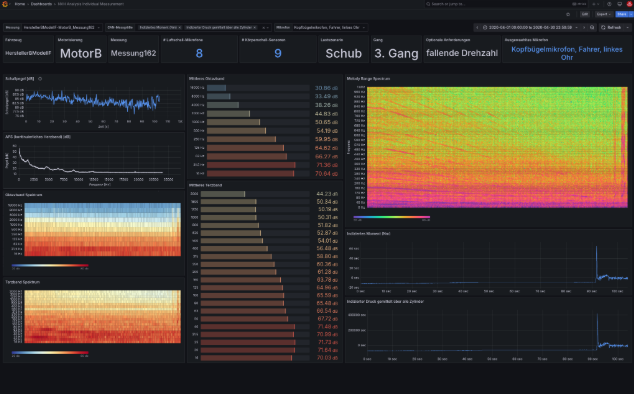The height and width of the screenshot is (394, 634).
Task: Click the Schub load state value
Action: (344, 53)
